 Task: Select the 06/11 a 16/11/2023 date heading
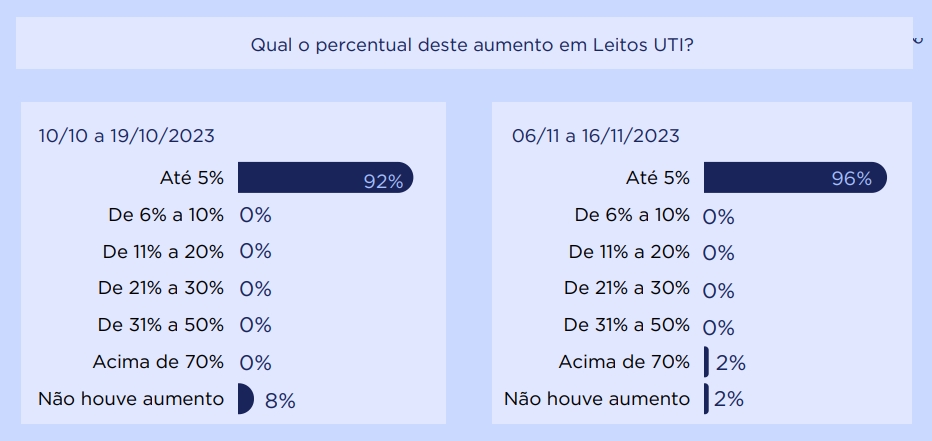point(595,136)
